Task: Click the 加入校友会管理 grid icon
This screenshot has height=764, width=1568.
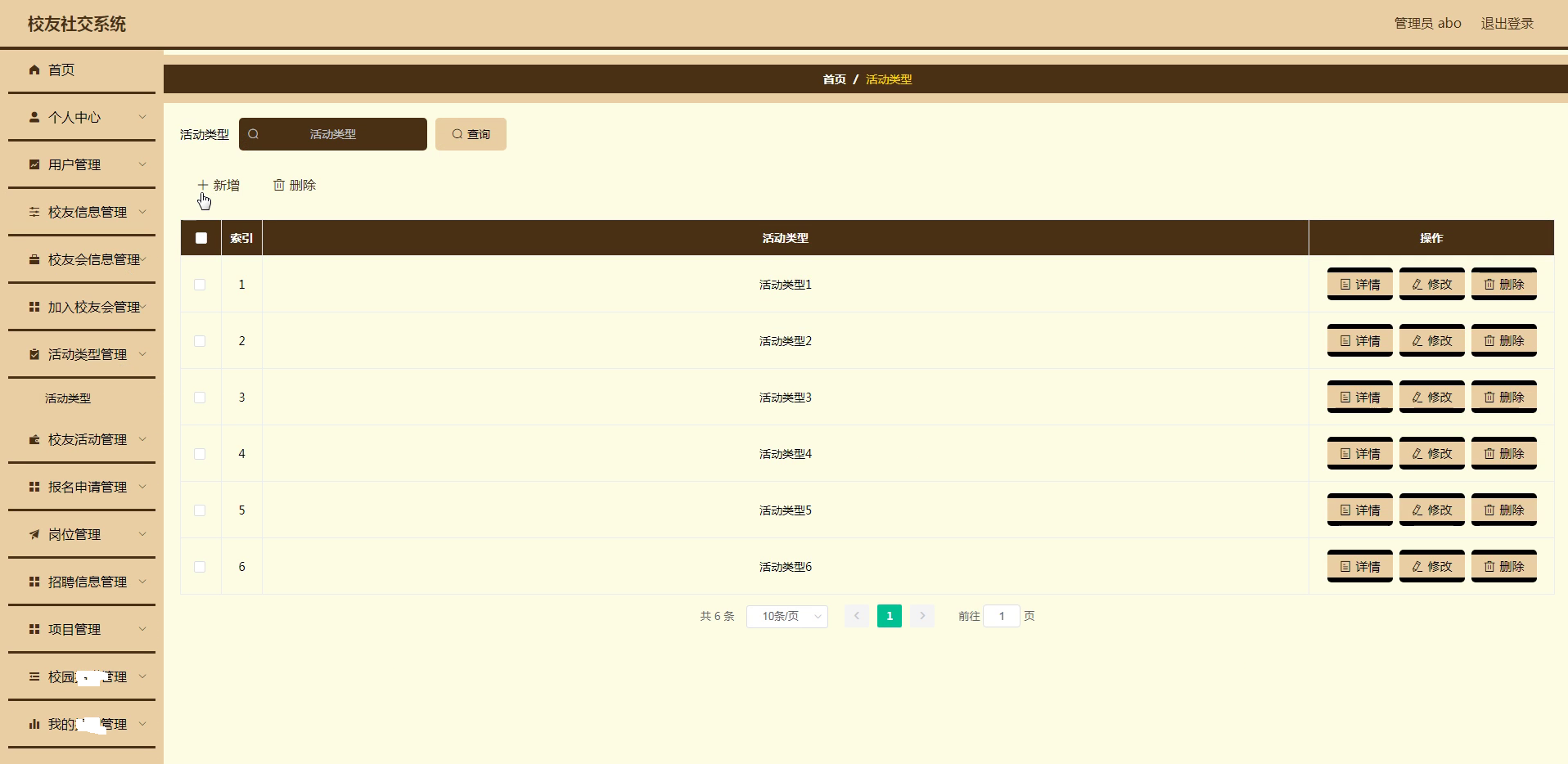Action: coord(34,308)
